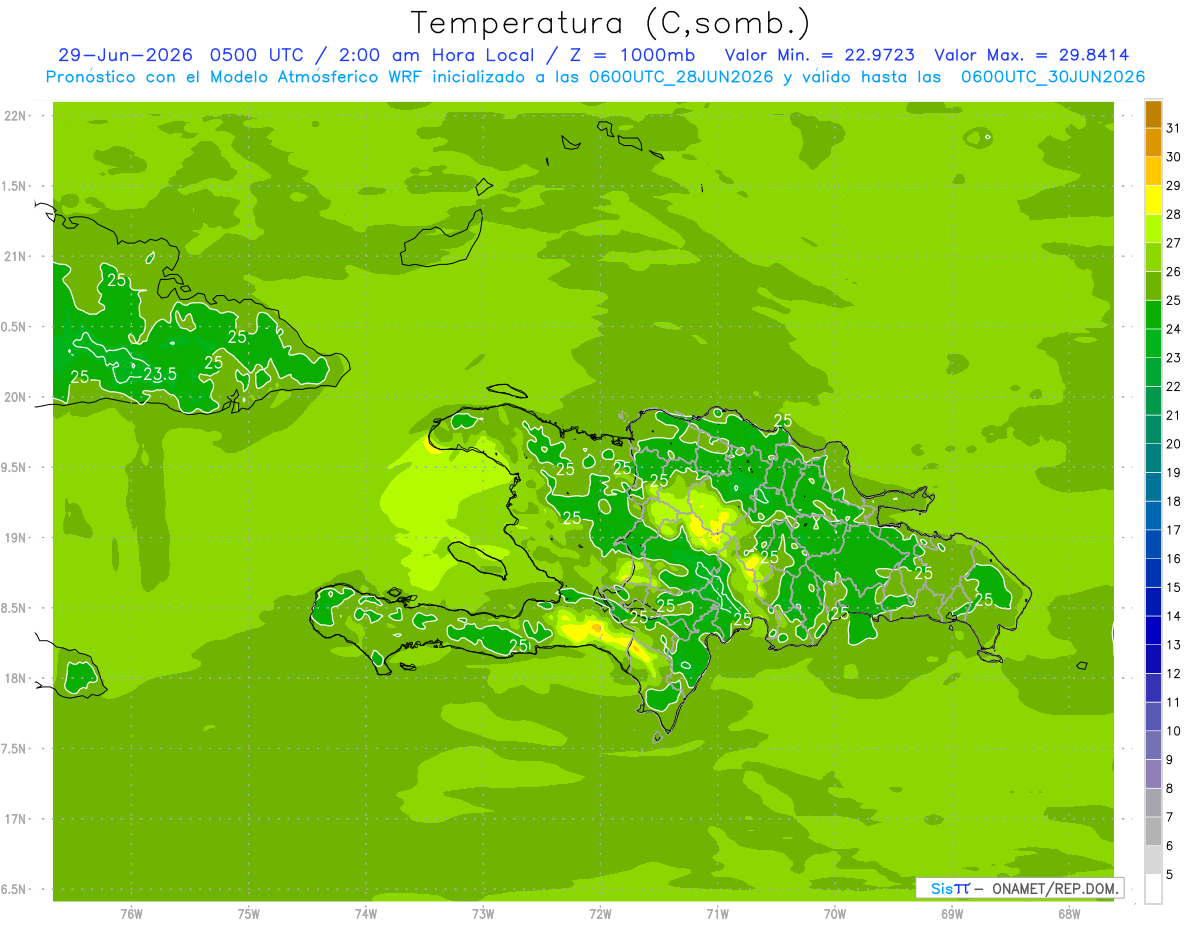Image resolution: width=1200 pixels, height=927 pixels.
Task: Click the purple swatch between scale labels 8 and 9
Action: point(1153,774)
